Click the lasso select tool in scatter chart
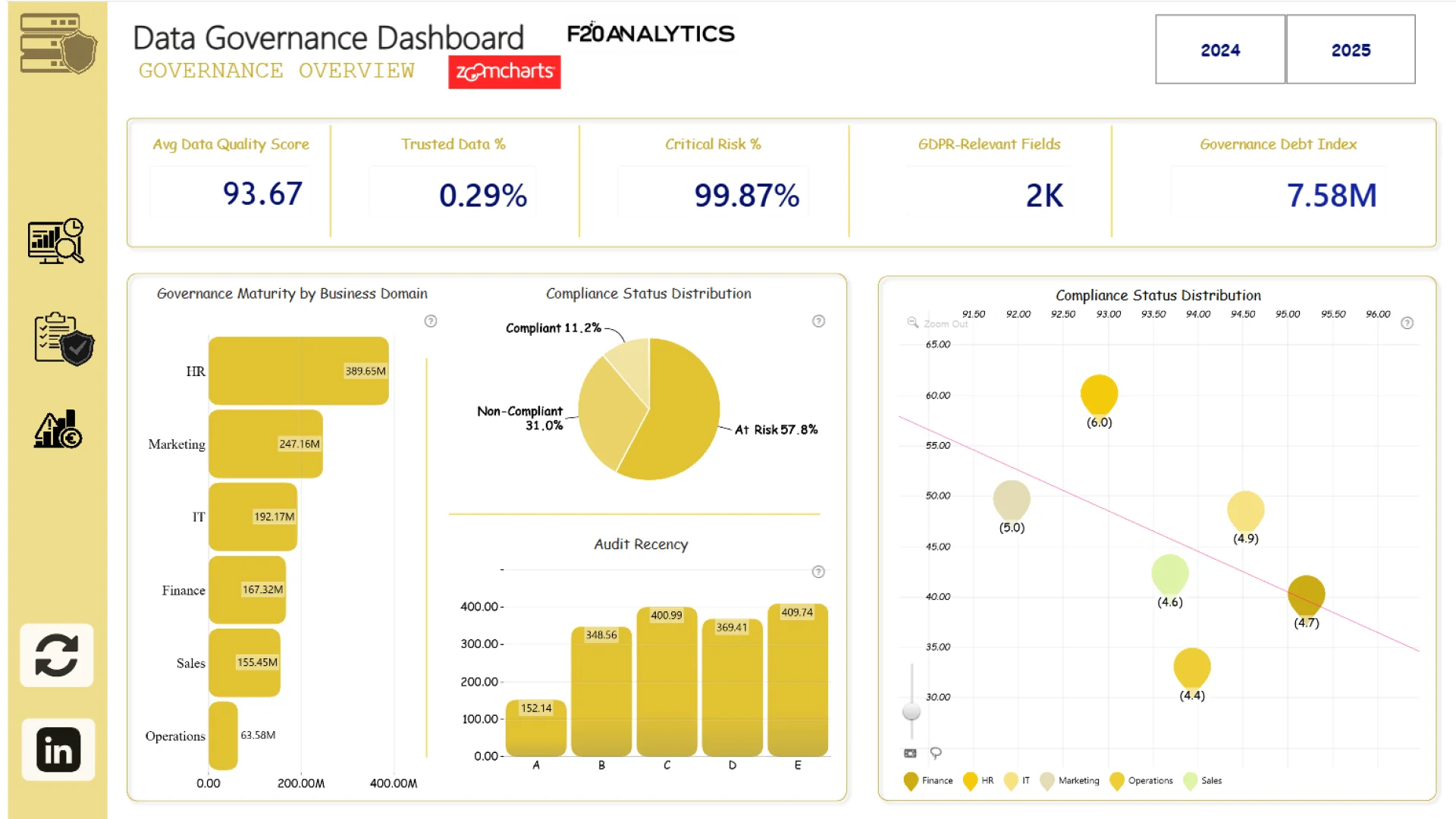 tap(936, 753)
